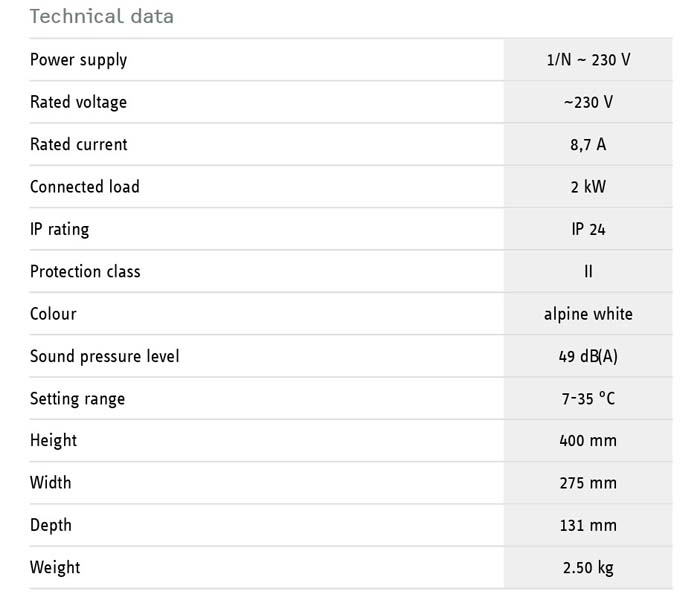700x600 pixels.
Task: Select the Power supply row label
Action: pos(79,60)
